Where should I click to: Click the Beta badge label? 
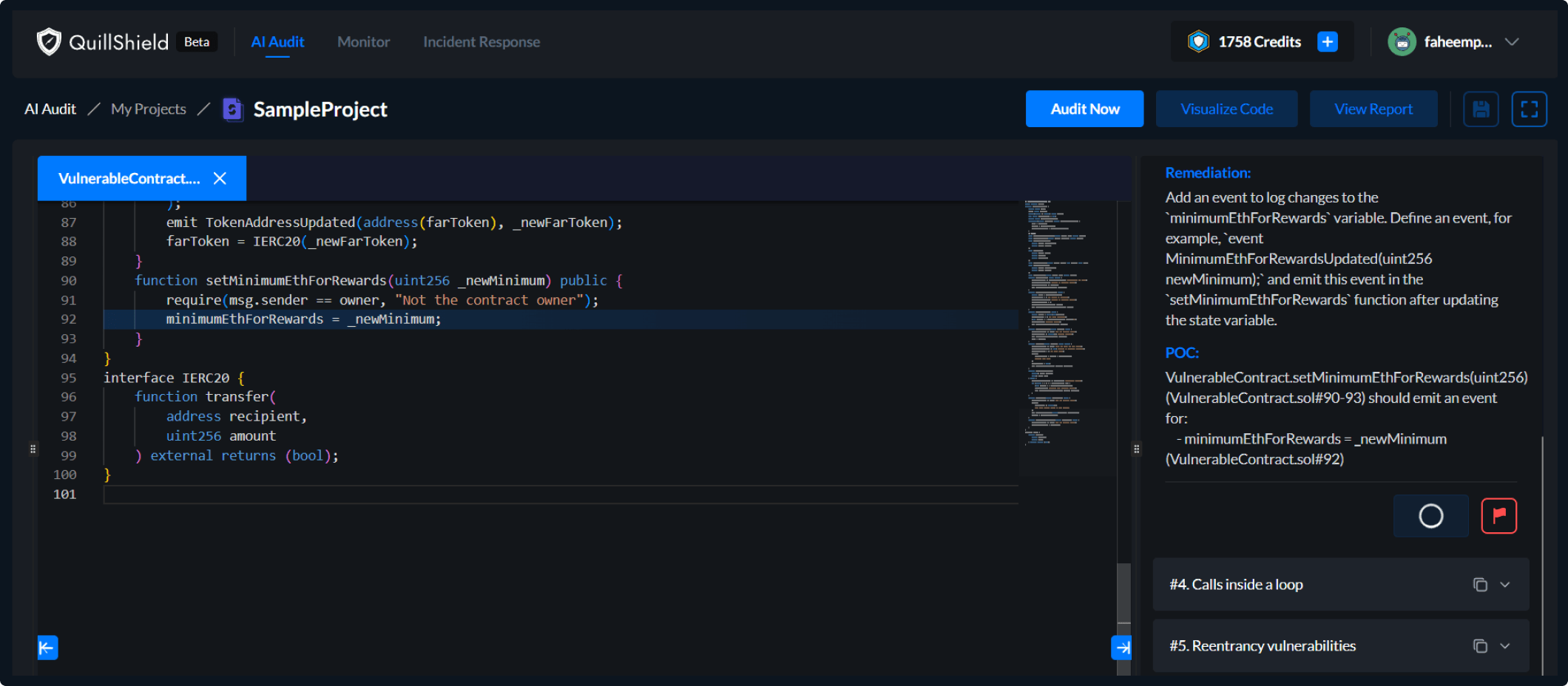click(197, 42)
